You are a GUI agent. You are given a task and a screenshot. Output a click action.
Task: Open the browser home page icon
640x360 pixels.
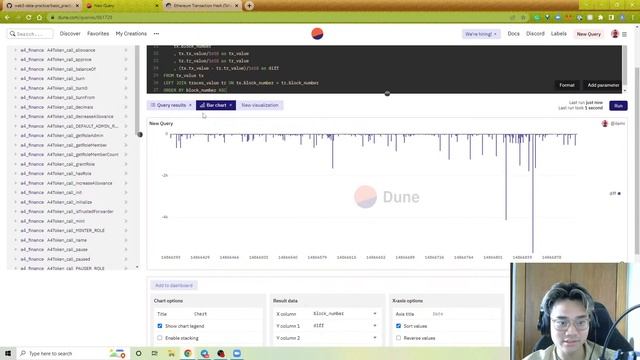point(39,18)
